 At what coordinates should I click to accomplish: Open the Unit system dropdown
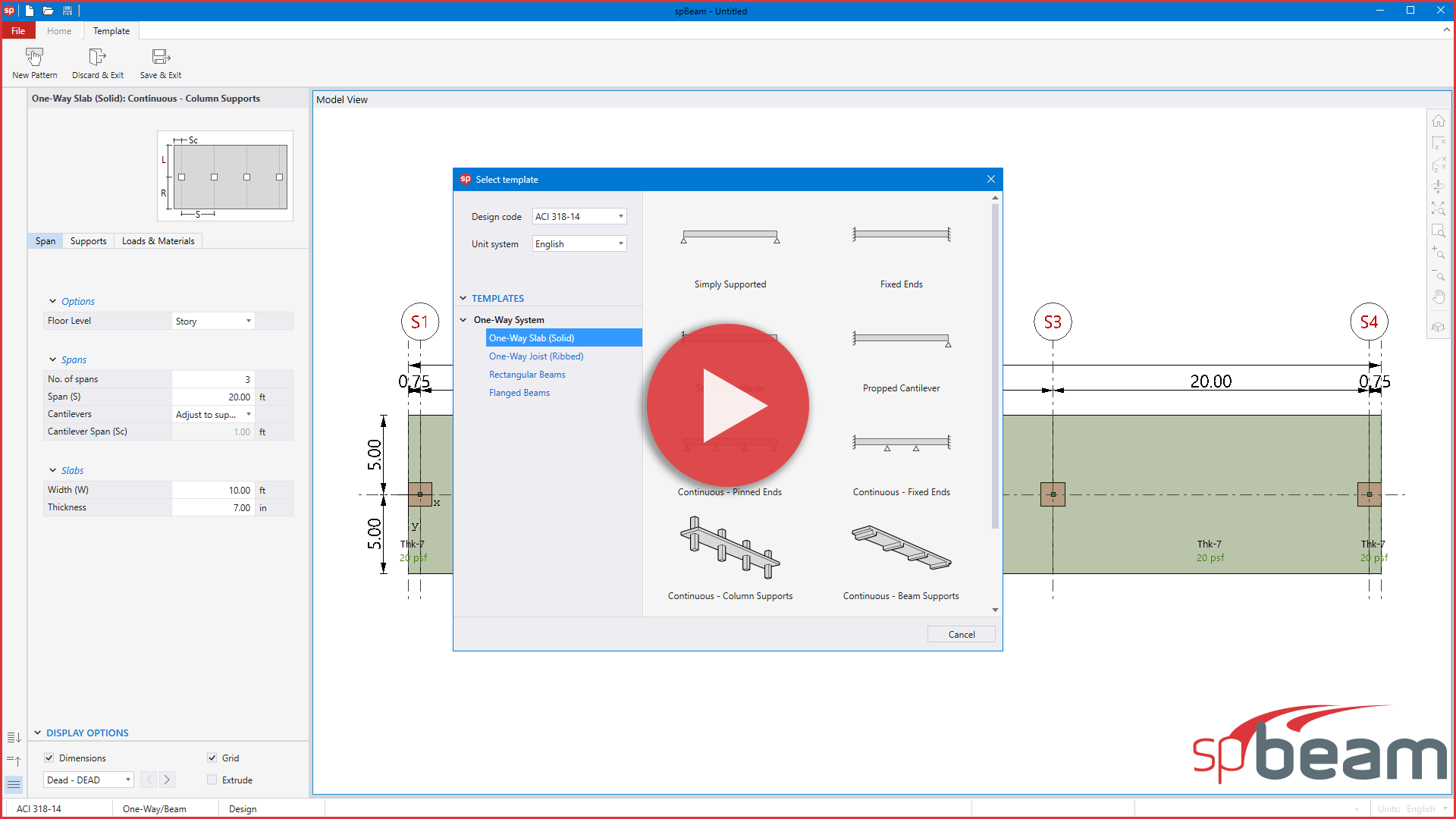620,243
